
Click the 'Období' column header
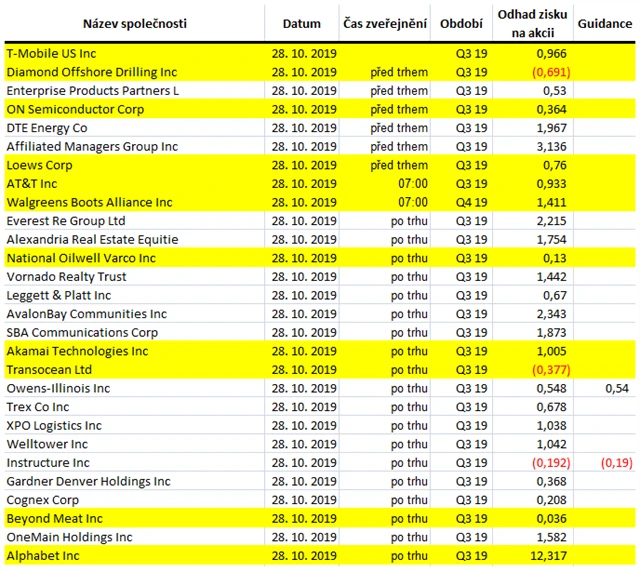tap(461, 24)
